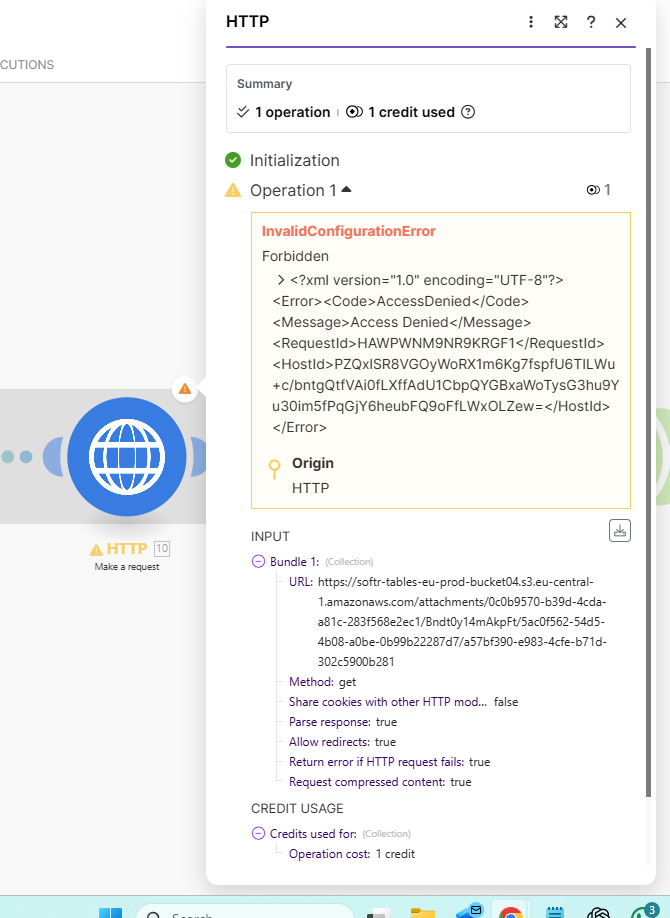Expand the XML error response arrow
670x918 pixels.
281,281
